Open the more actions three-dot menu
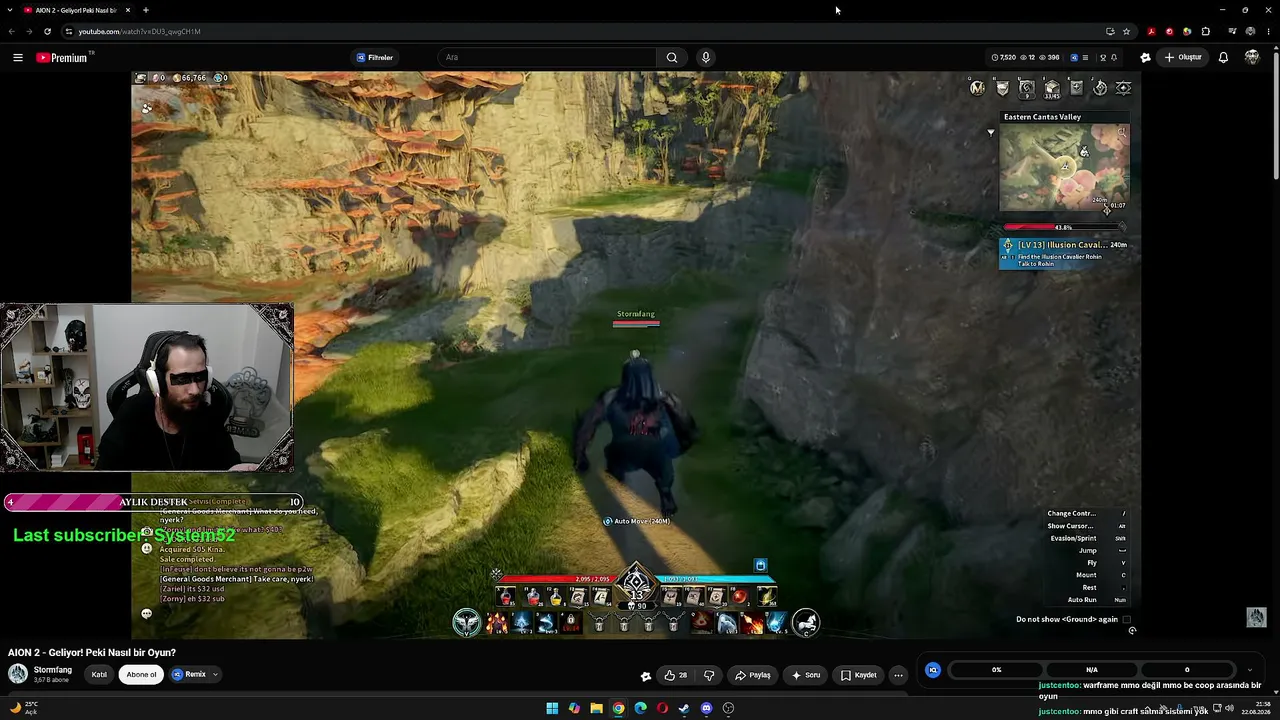This screenshot has height=720, width=1280. tap(898, 675)
